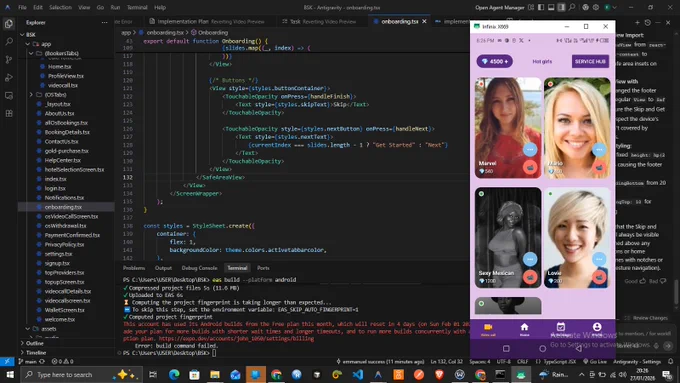This screenshot has width=680, height=383.
Task: Click Review Changes in the agent panel
Action: [646, 318]
